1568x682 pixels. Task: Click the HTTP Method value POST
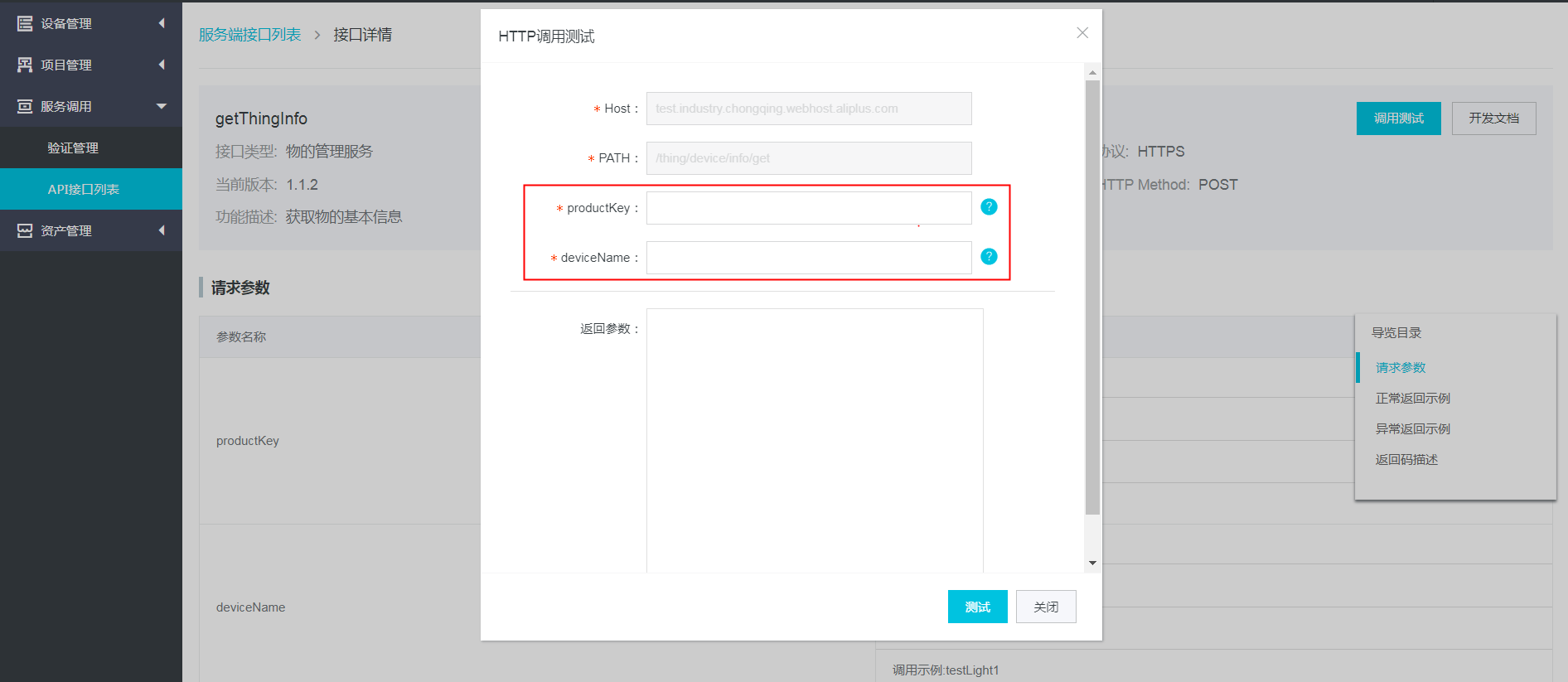(1217, 185)
